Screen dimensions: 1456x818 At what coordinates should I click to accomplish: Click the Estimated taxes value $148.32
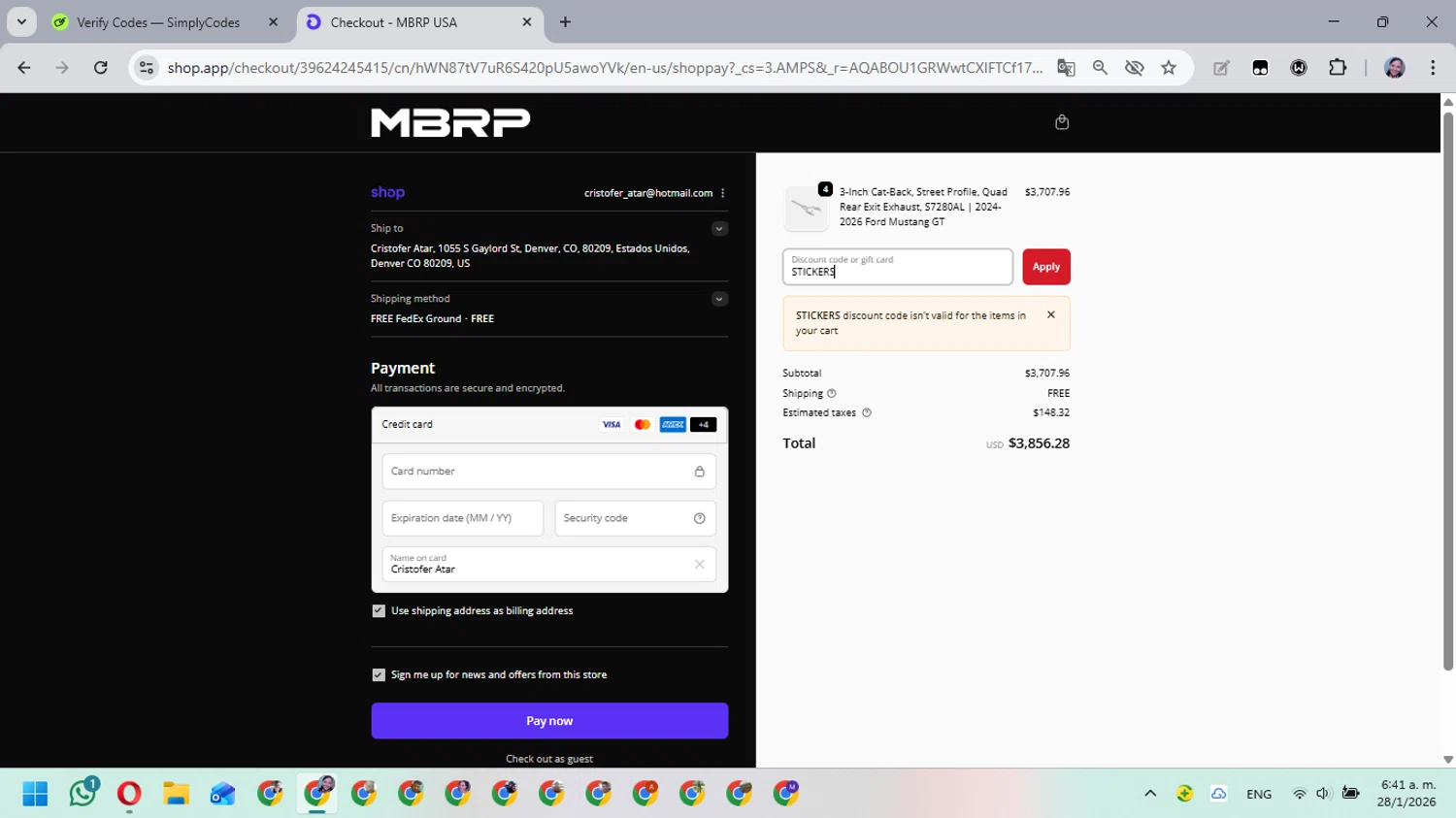pos(1051,412)
